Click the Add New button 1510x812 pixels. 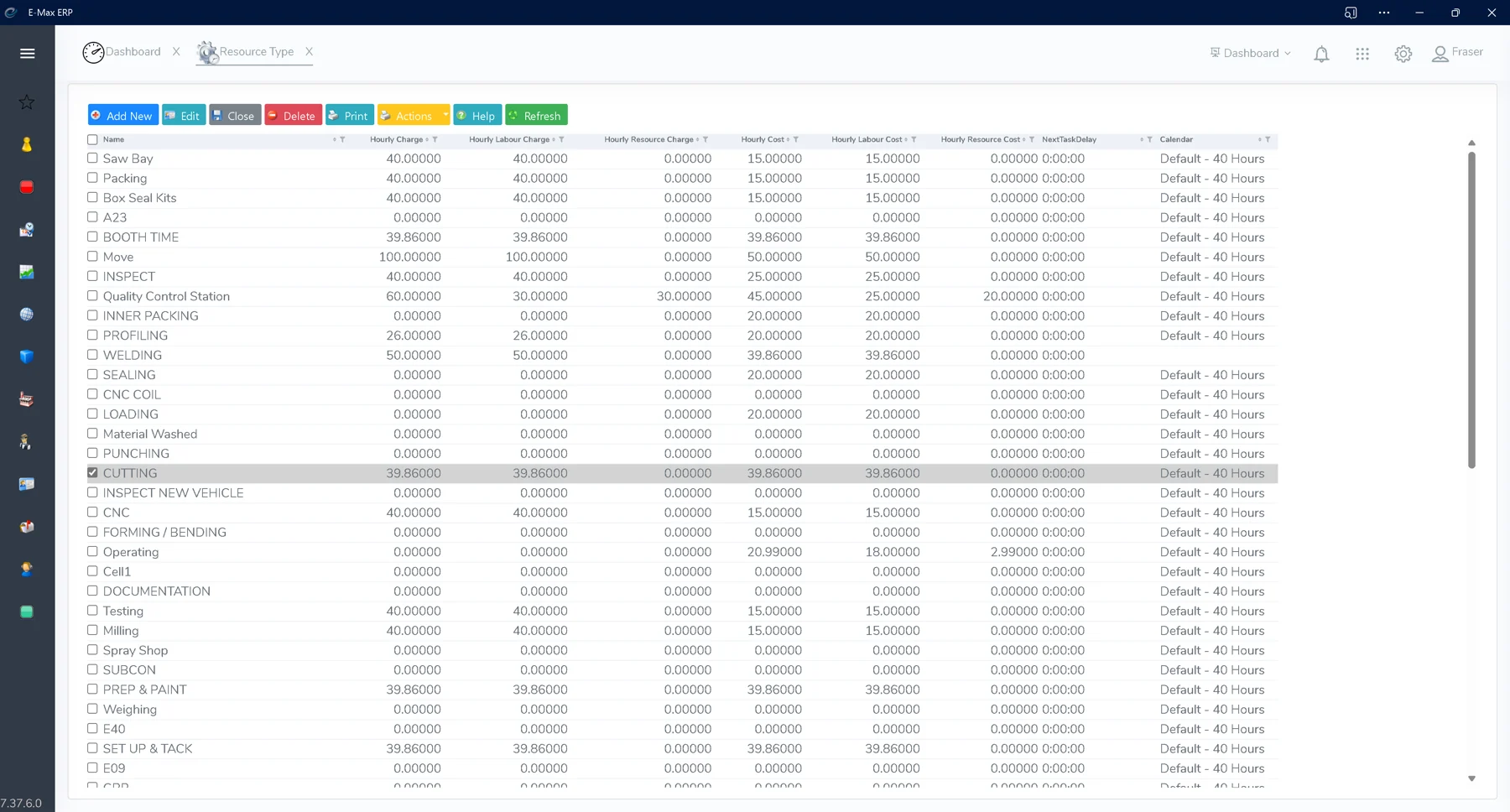(x=123, y=115)
